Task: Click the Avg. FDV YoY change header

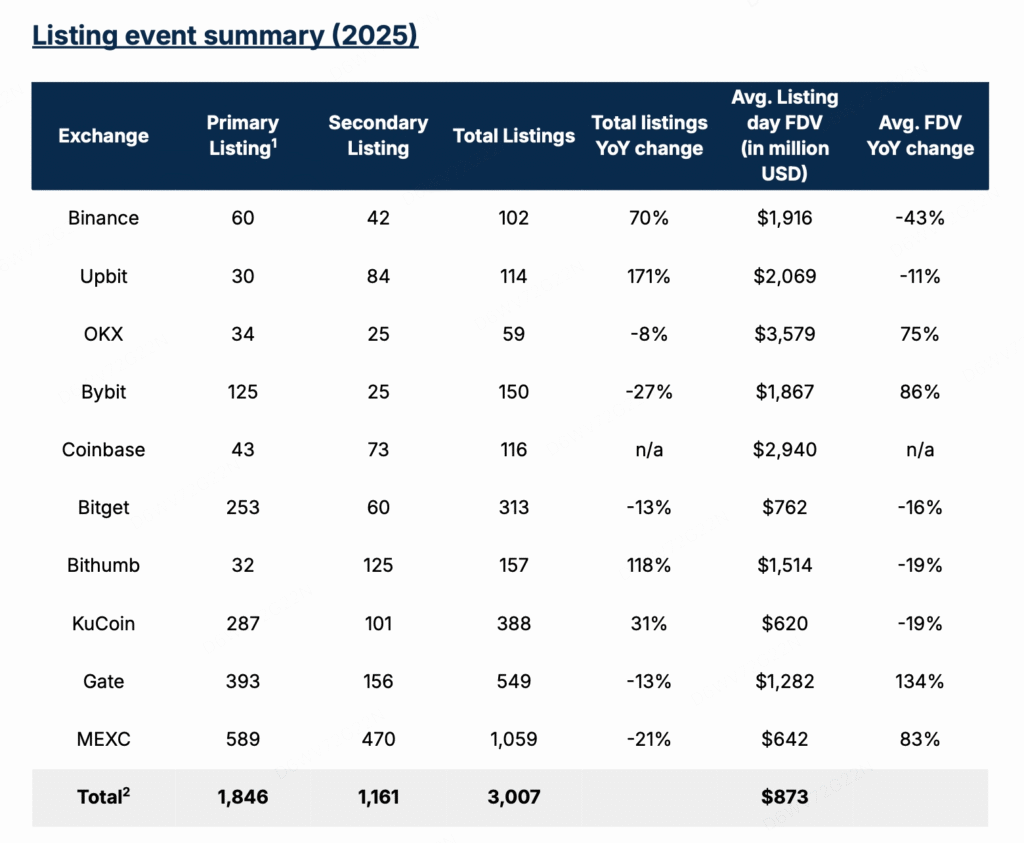Action: click(920, 136)
